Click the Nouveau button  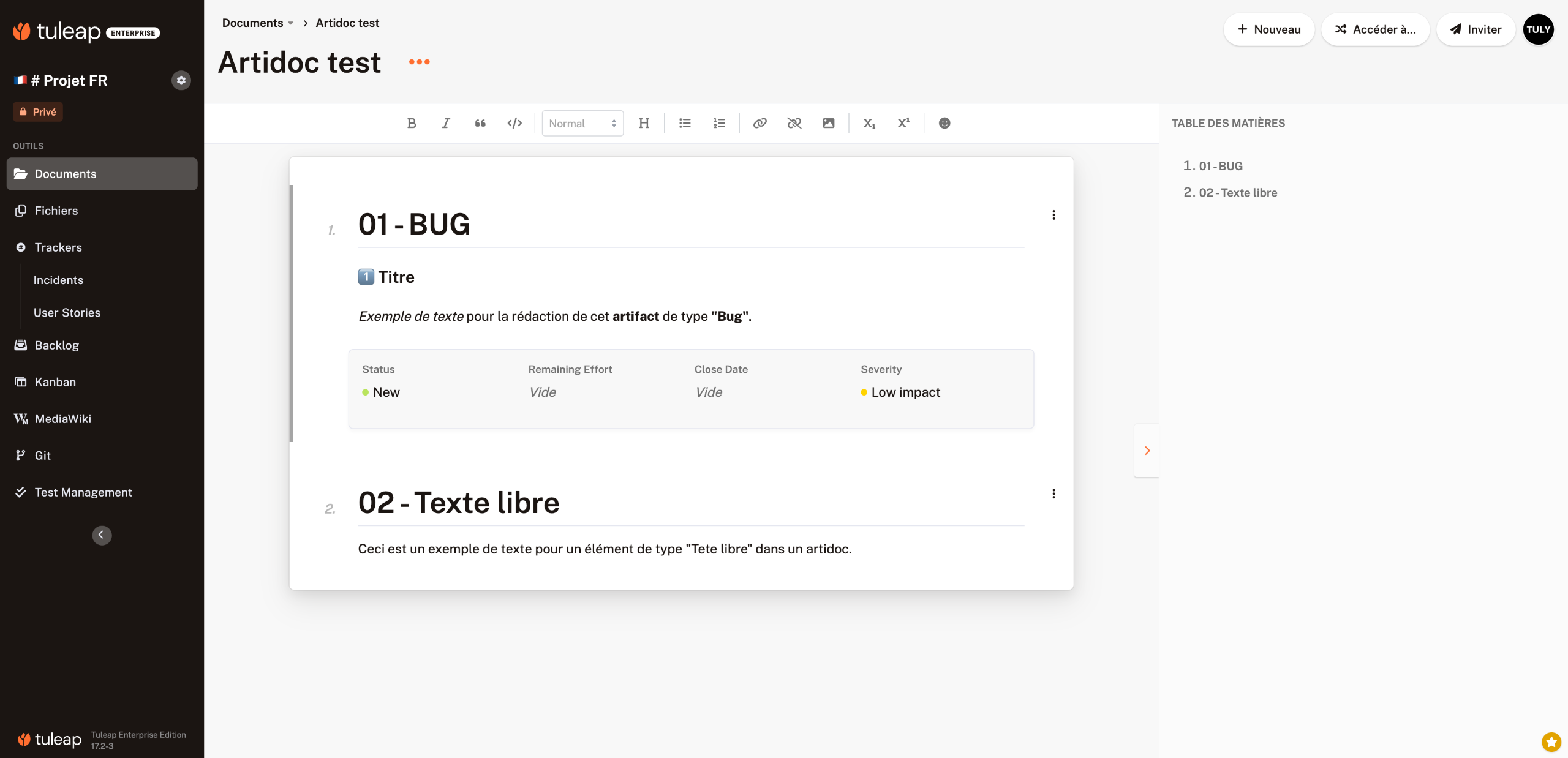click(x=1269, y=29)
